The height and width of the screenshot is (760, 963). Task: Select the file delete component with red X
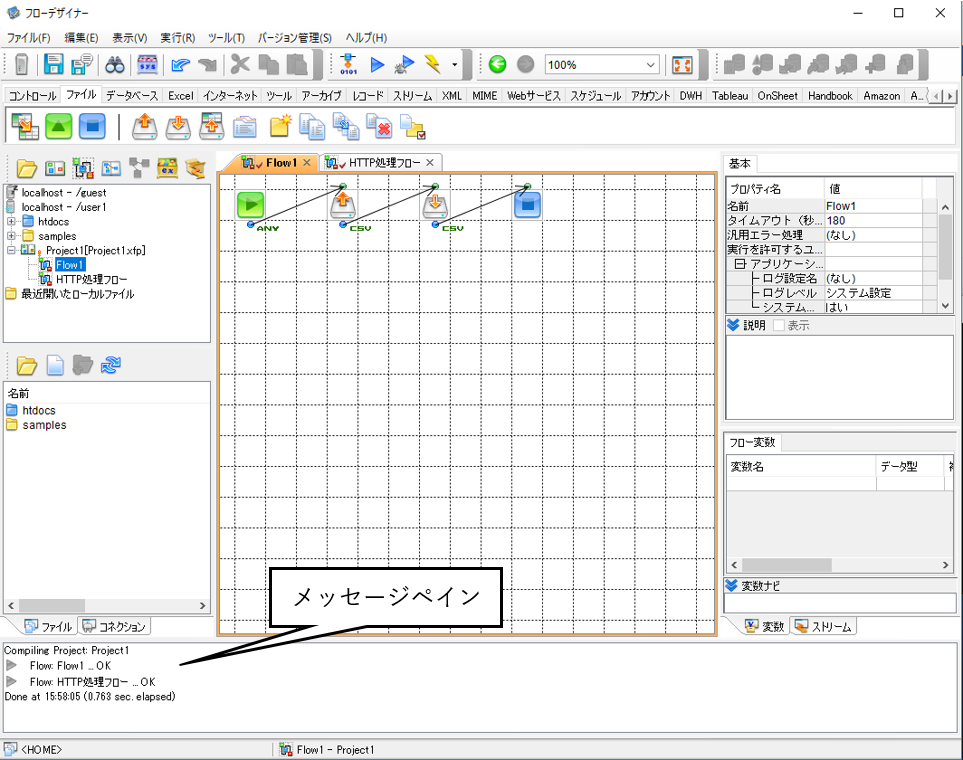click(x=379, y=126)
